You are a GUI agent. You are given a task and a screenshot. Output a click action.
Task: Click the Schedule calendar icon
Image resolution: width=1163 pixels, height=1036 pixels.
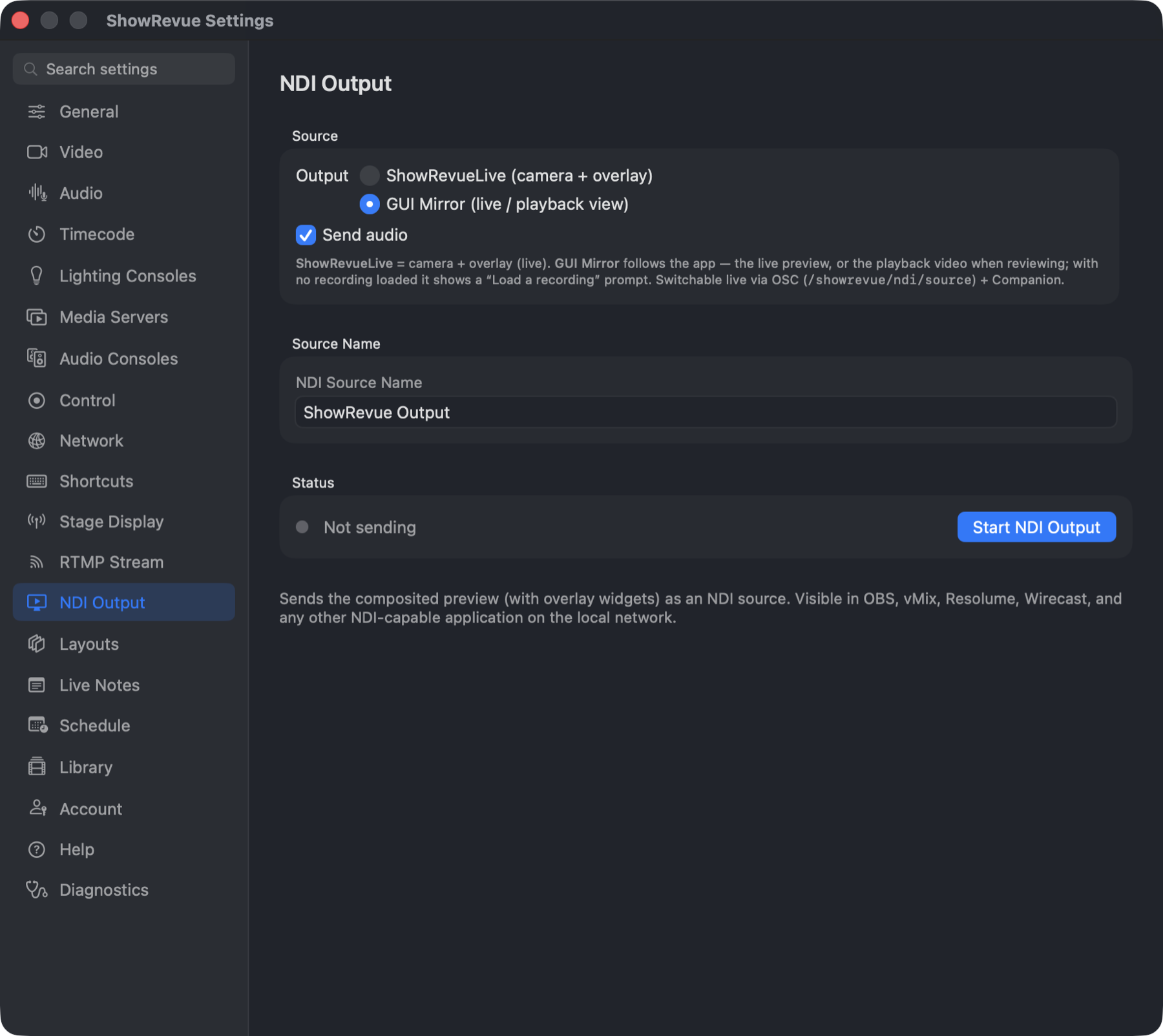37,725
